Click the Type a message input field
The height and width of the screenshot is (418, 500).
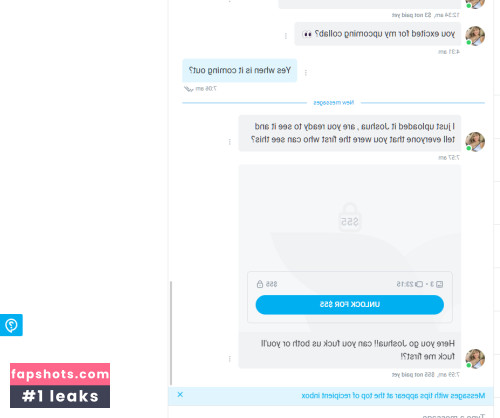[331, 413]
